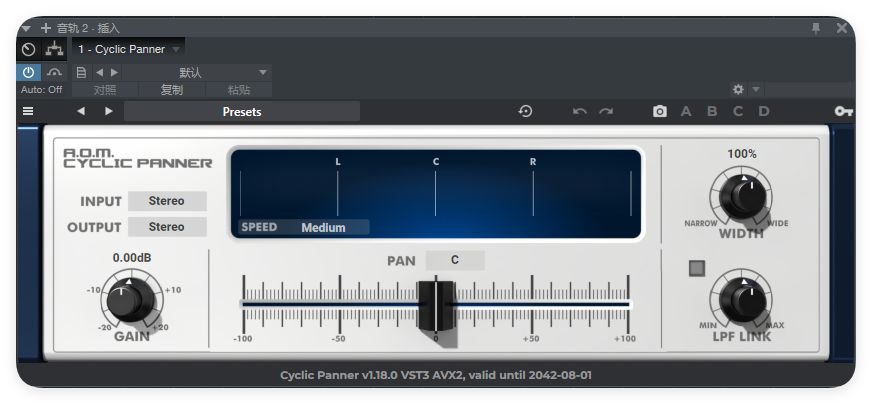This screenshot has width=872, height=404.
Task: Click the camera snapshot icon
Action: pos(660,111)
